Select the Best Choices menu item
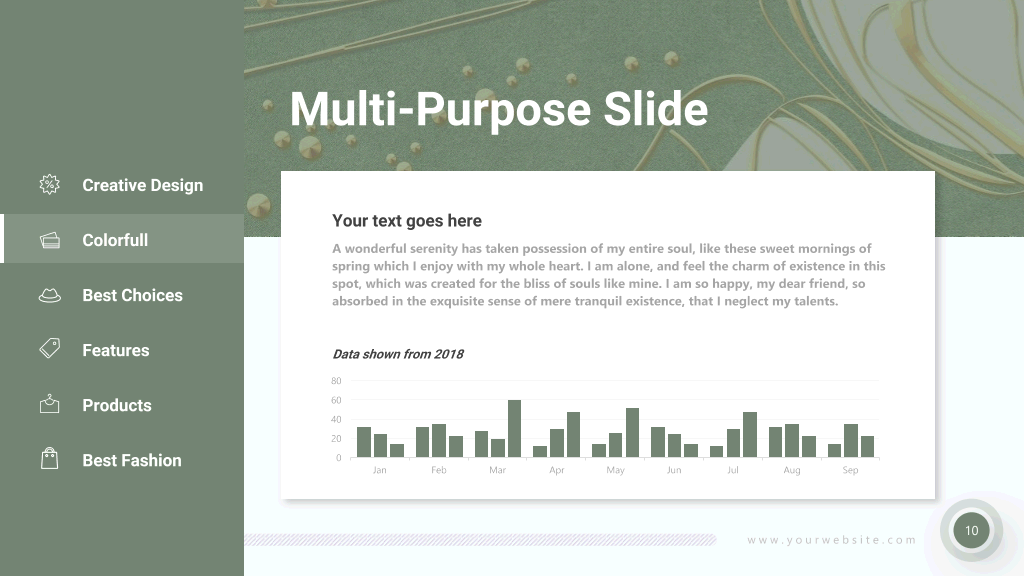Image resolution: width=1024 pixels, height=576 pixels. (122, 295)
